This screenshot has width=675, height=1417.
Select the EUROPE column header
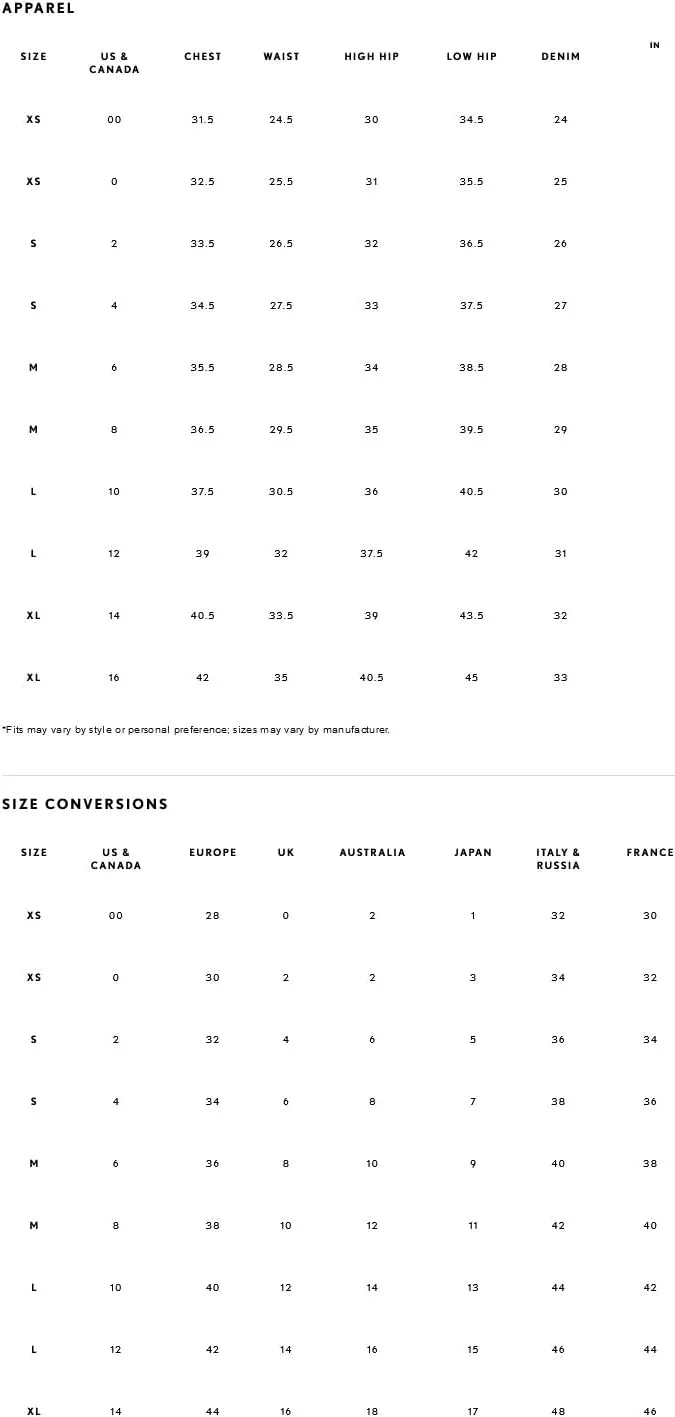coord(213,853)
